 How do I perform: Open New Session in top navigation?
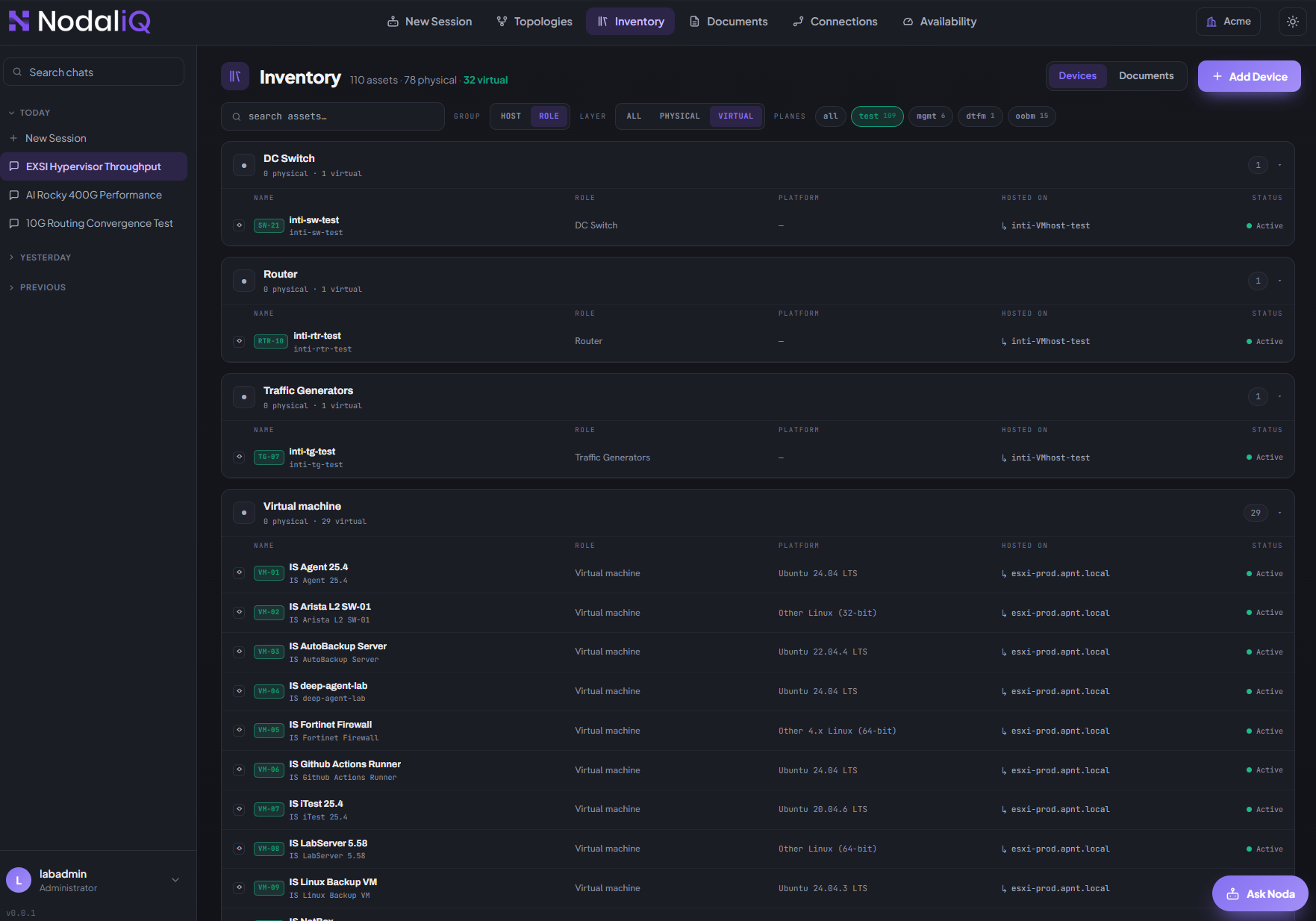429,22
